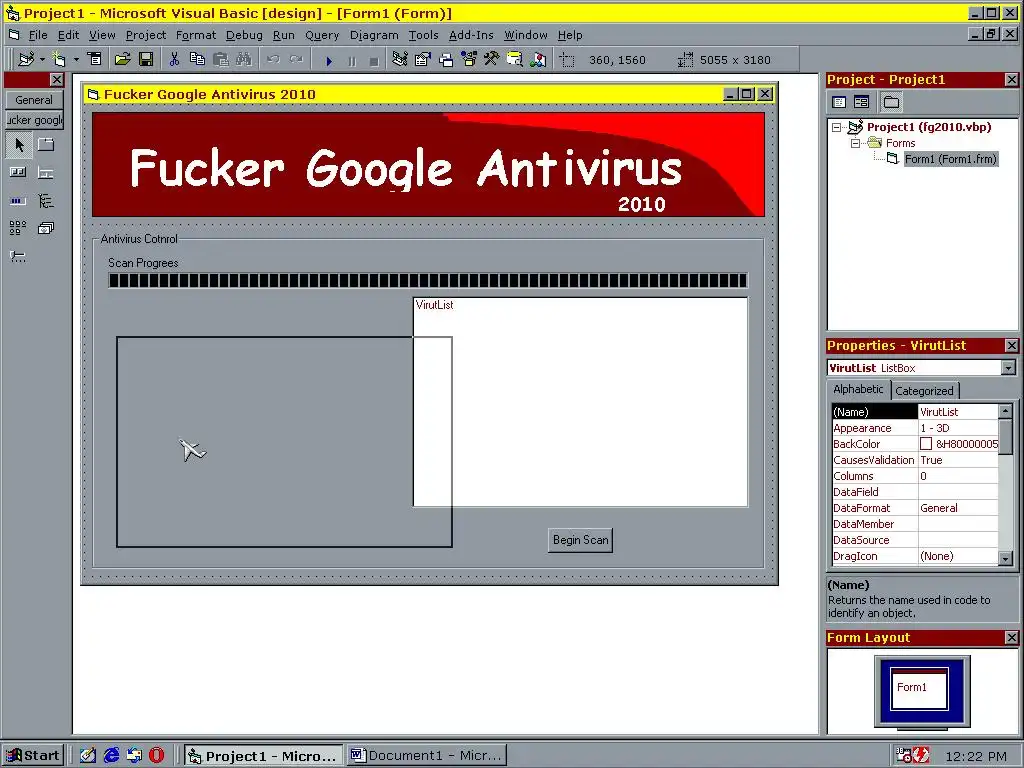Click the Project1 Visual Basic taskbar button

263,756
